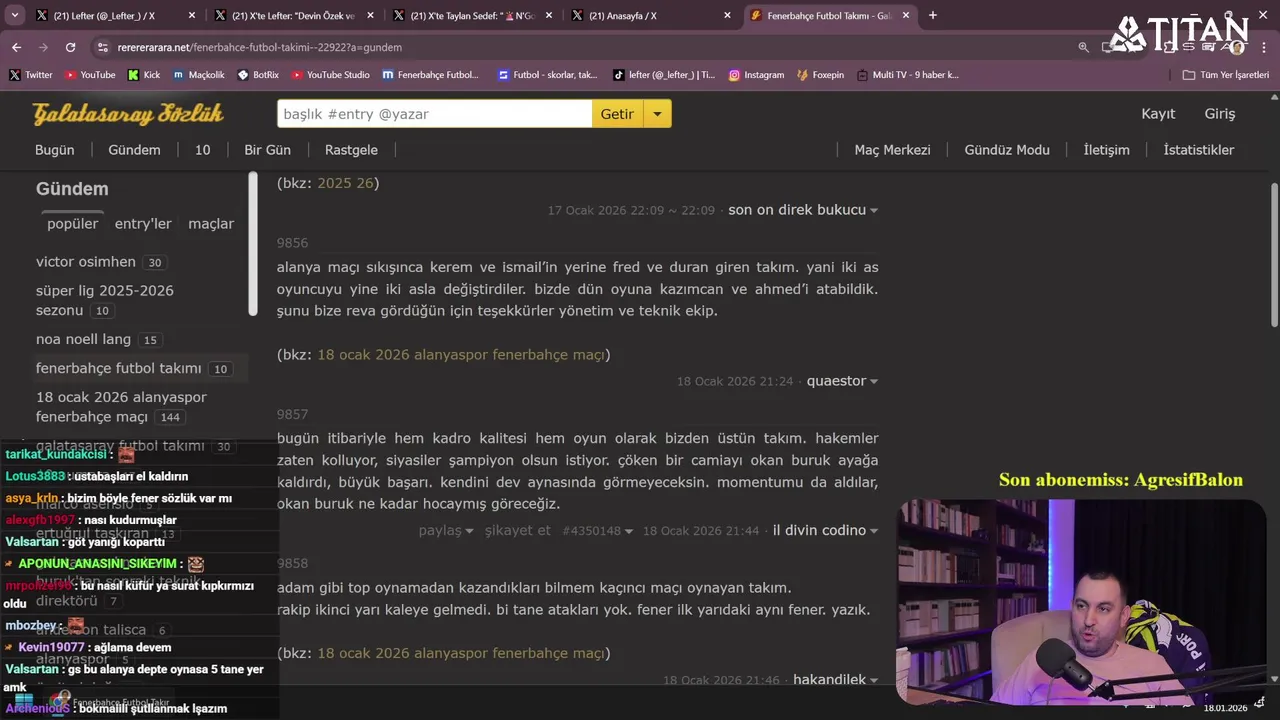Expand menu next to son on direk bukucu

coord(874,211)
